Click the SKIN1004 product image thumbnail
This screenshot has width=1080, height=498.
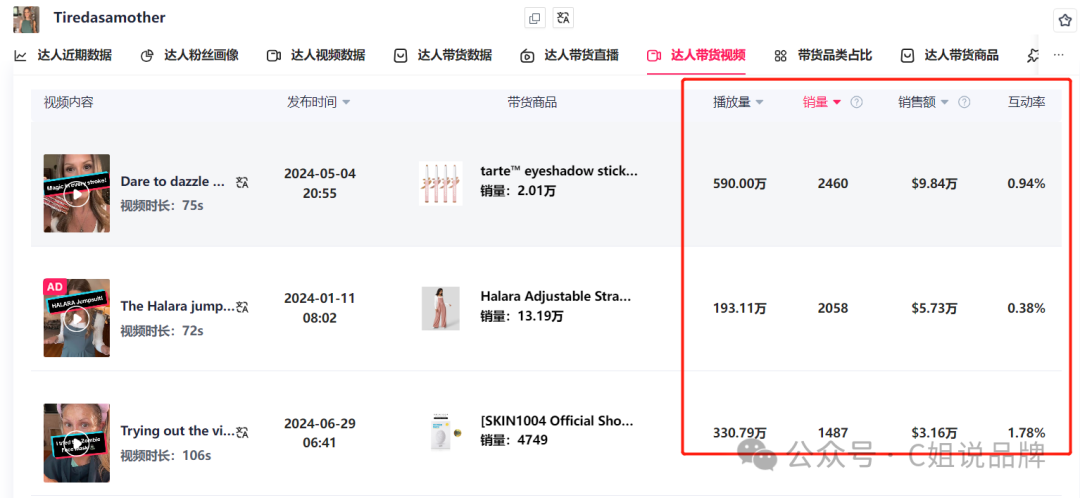point(441,433)
